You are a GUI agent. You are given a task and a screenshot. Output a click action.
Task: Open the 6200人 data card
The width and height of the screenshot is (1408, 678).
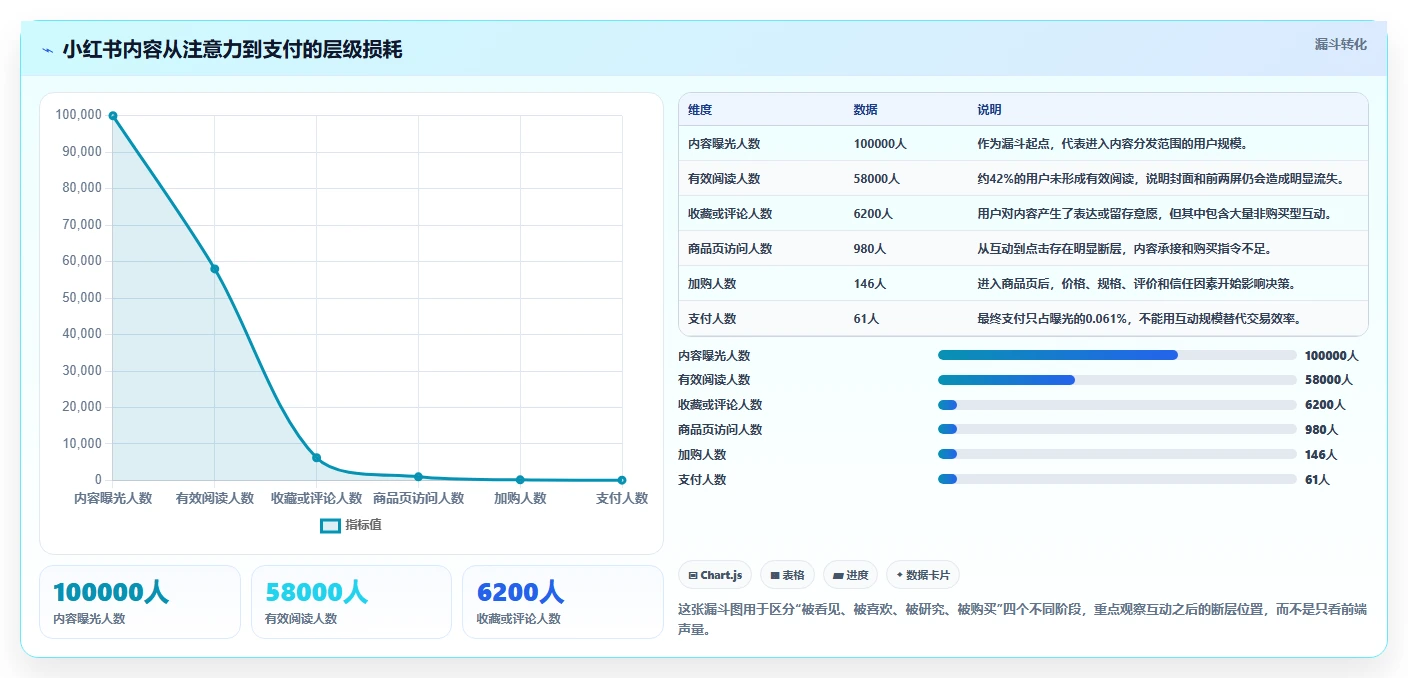tap(563, 602)
